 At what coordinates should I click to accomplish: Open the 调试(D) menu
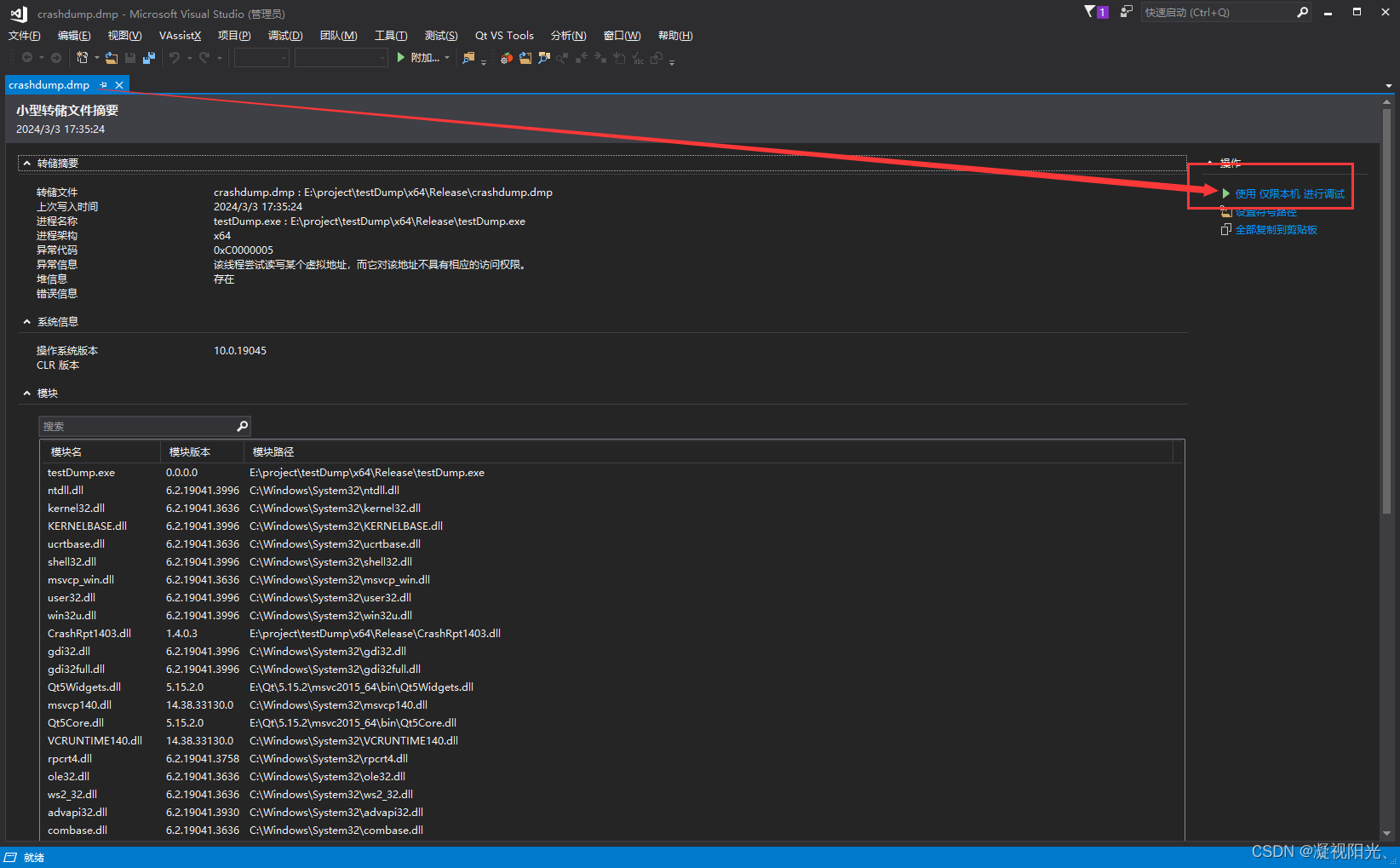pos(285,35)
